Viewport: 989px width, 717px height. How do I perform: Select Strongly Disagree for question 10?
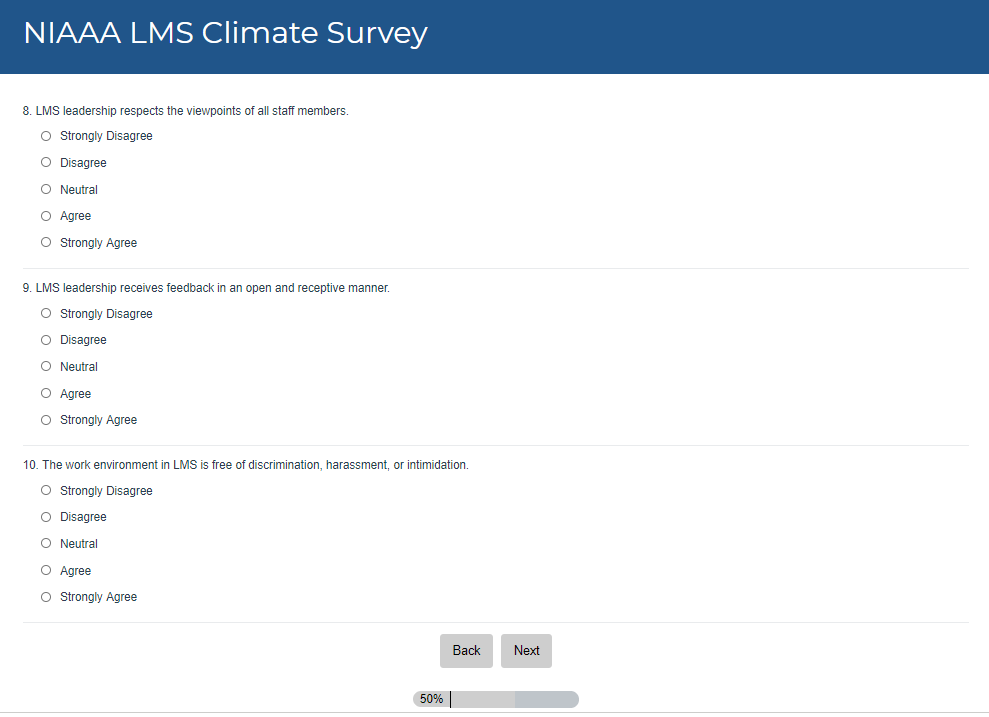[46, 490]
